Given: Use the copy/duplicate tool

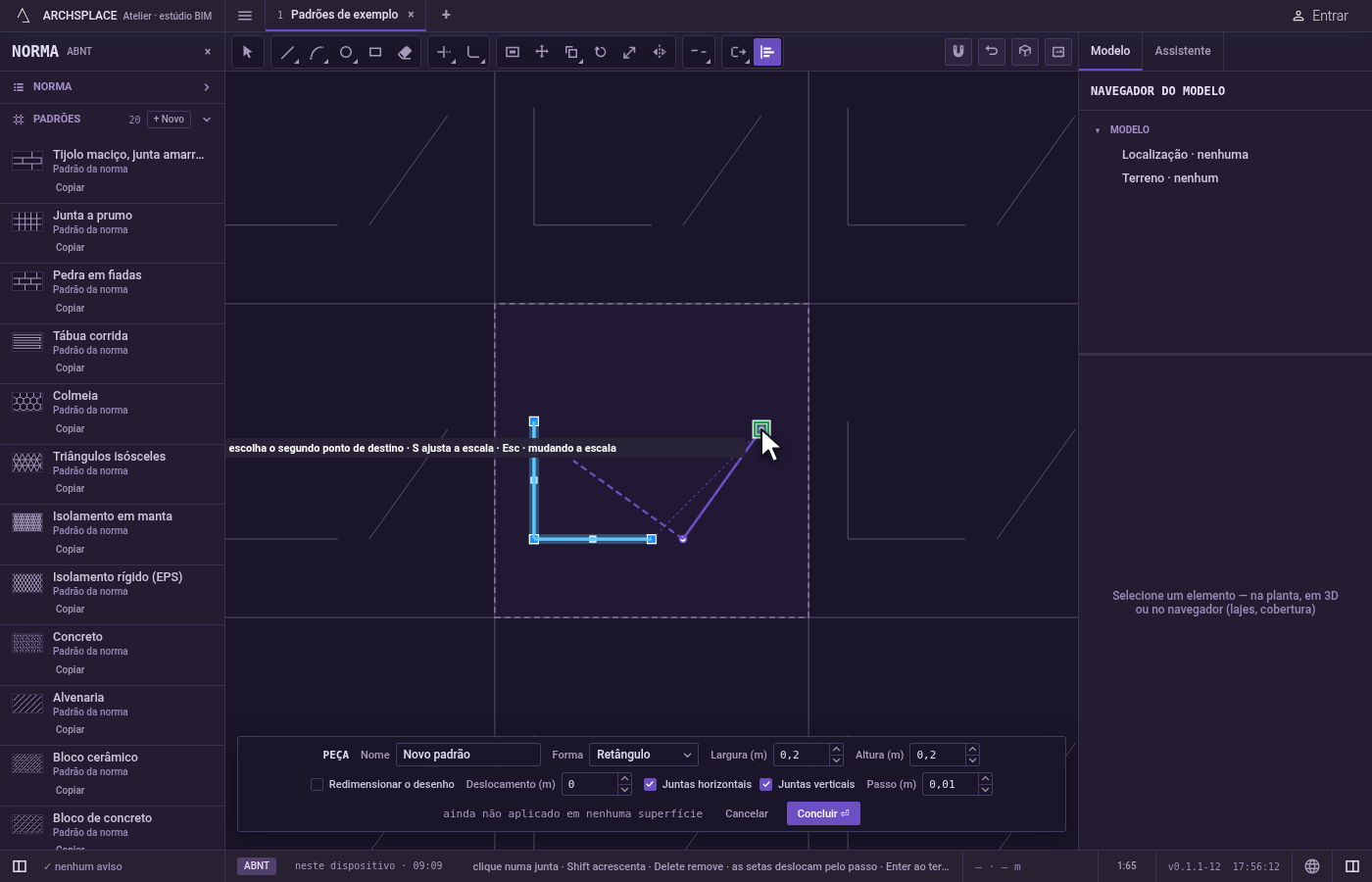Looking at the screenshot, I should 571,52.
